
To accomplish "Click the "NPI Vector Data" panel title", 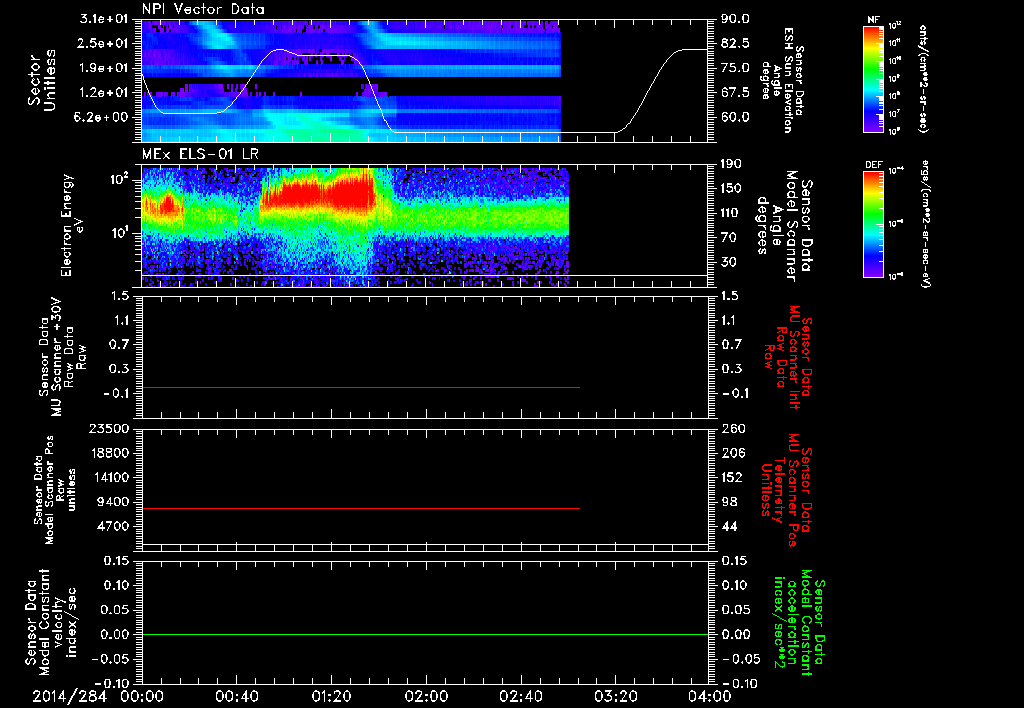I will coord(203,9).
